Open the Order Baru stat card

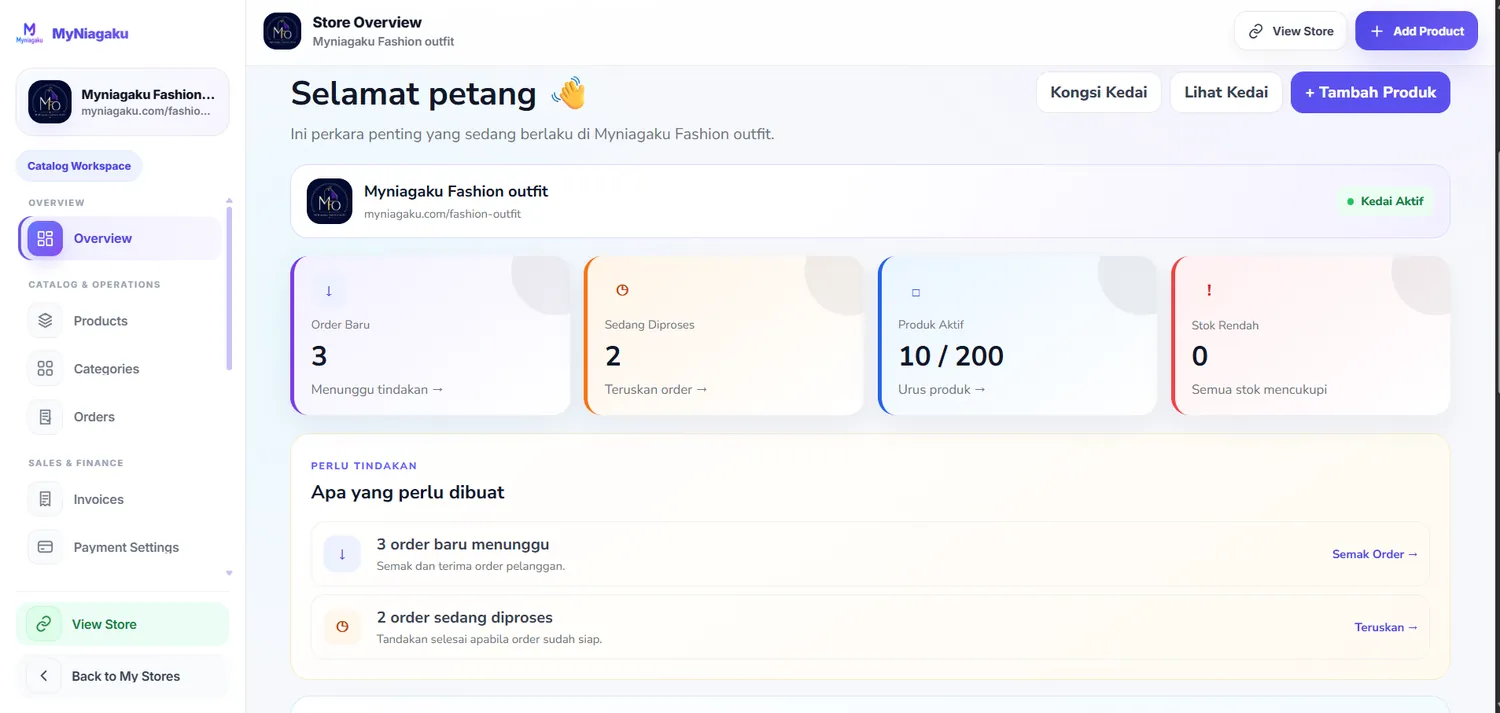[430, 335]
